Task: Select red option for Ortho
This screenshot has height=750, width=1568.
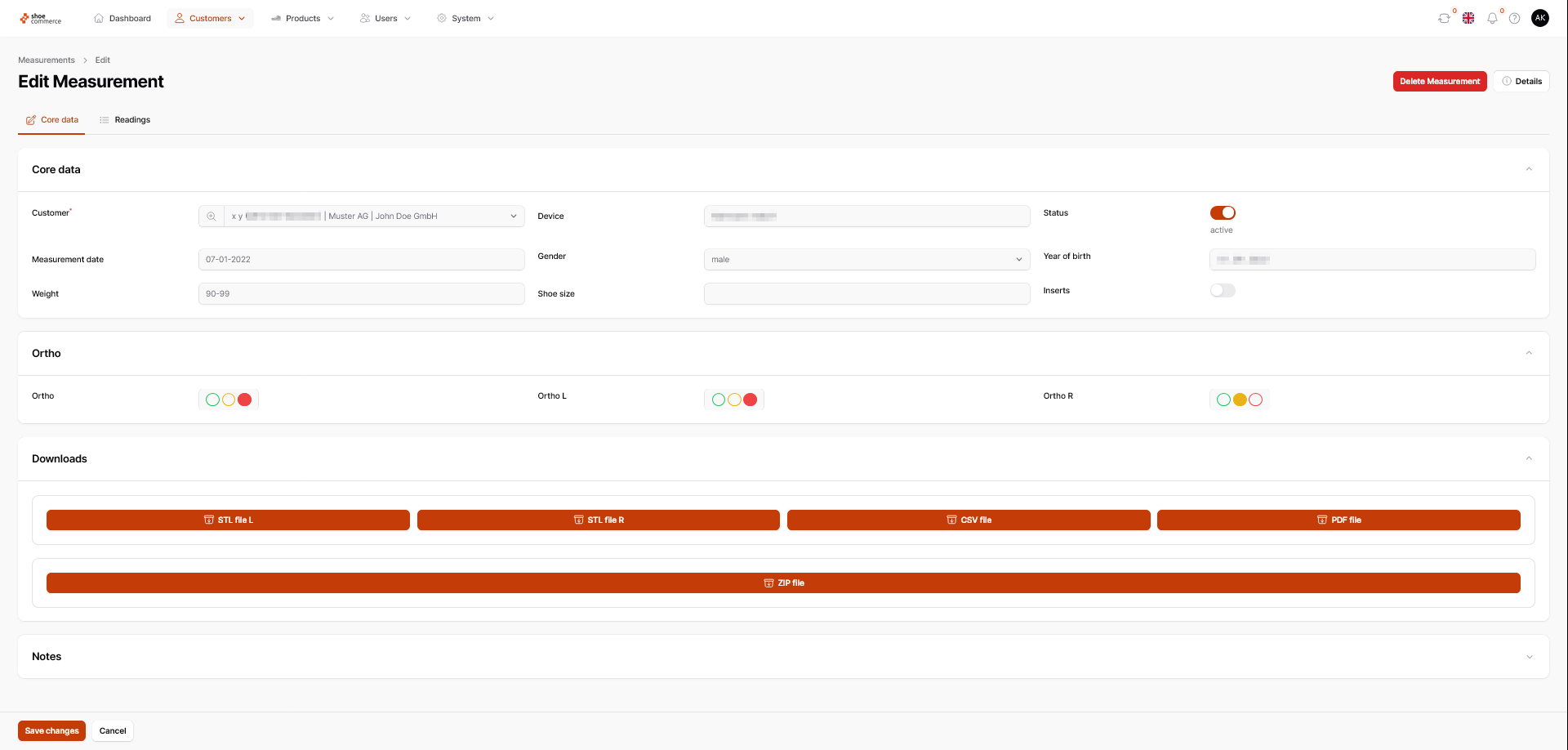Action: pyautogui.click(x=244, y=400)
